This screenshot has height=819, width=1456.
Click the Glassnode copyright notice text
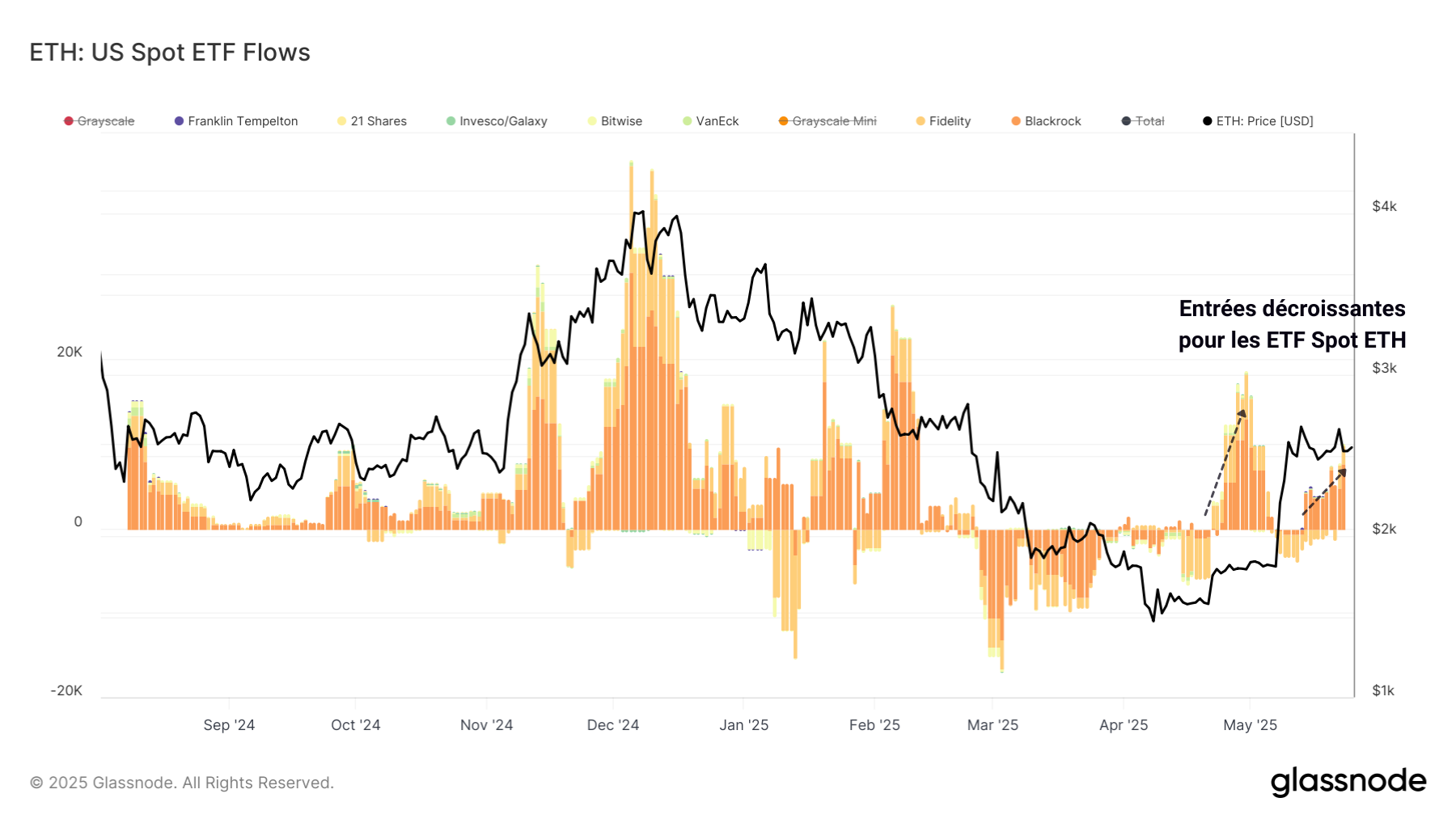point(182,783)
